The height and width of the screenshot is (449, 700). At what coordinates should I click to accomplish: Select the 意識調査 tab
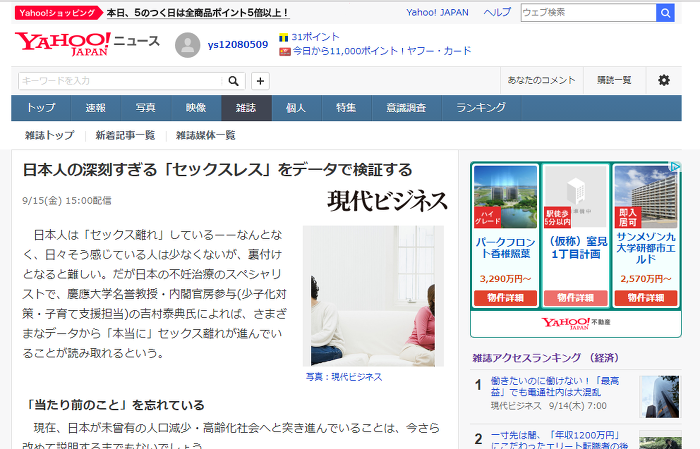(407, 108)
